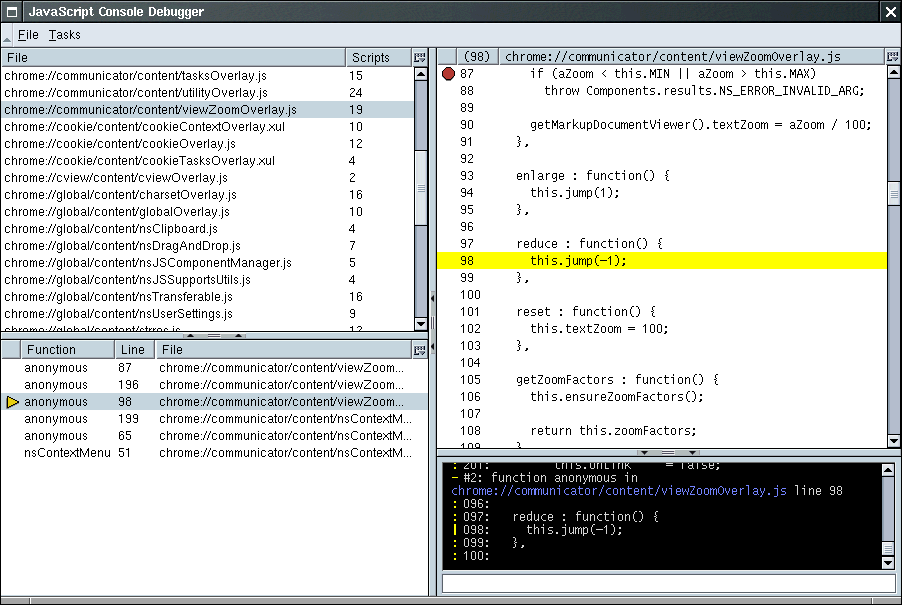Select the anonymous frame at line 98
The image size is (902, 605).
(215, 402)
